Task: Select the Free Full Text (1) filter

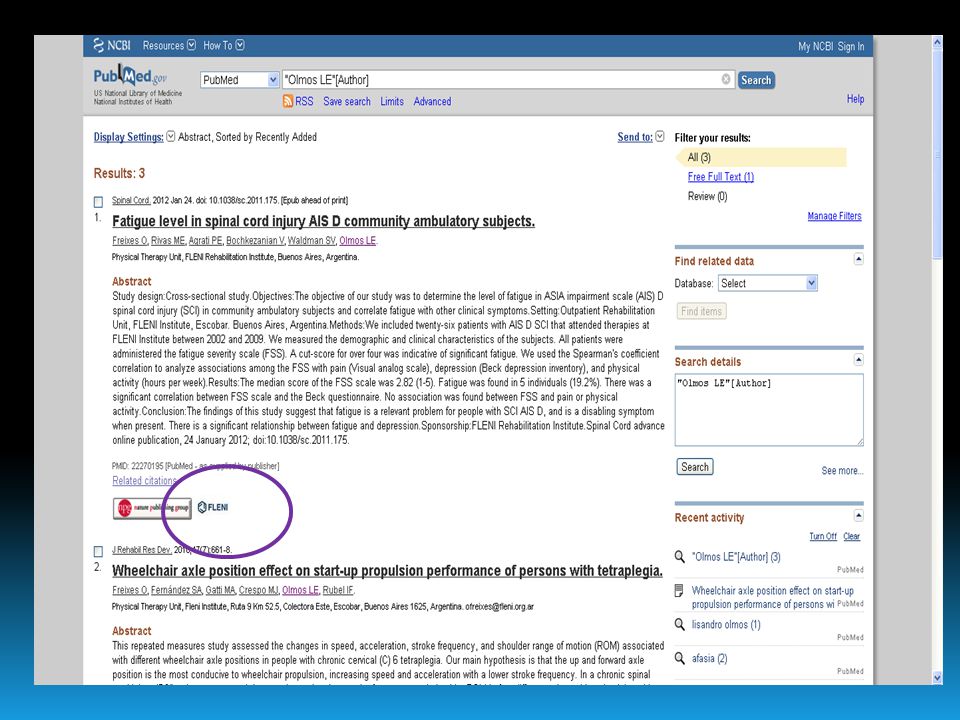Action: (721, 177)
